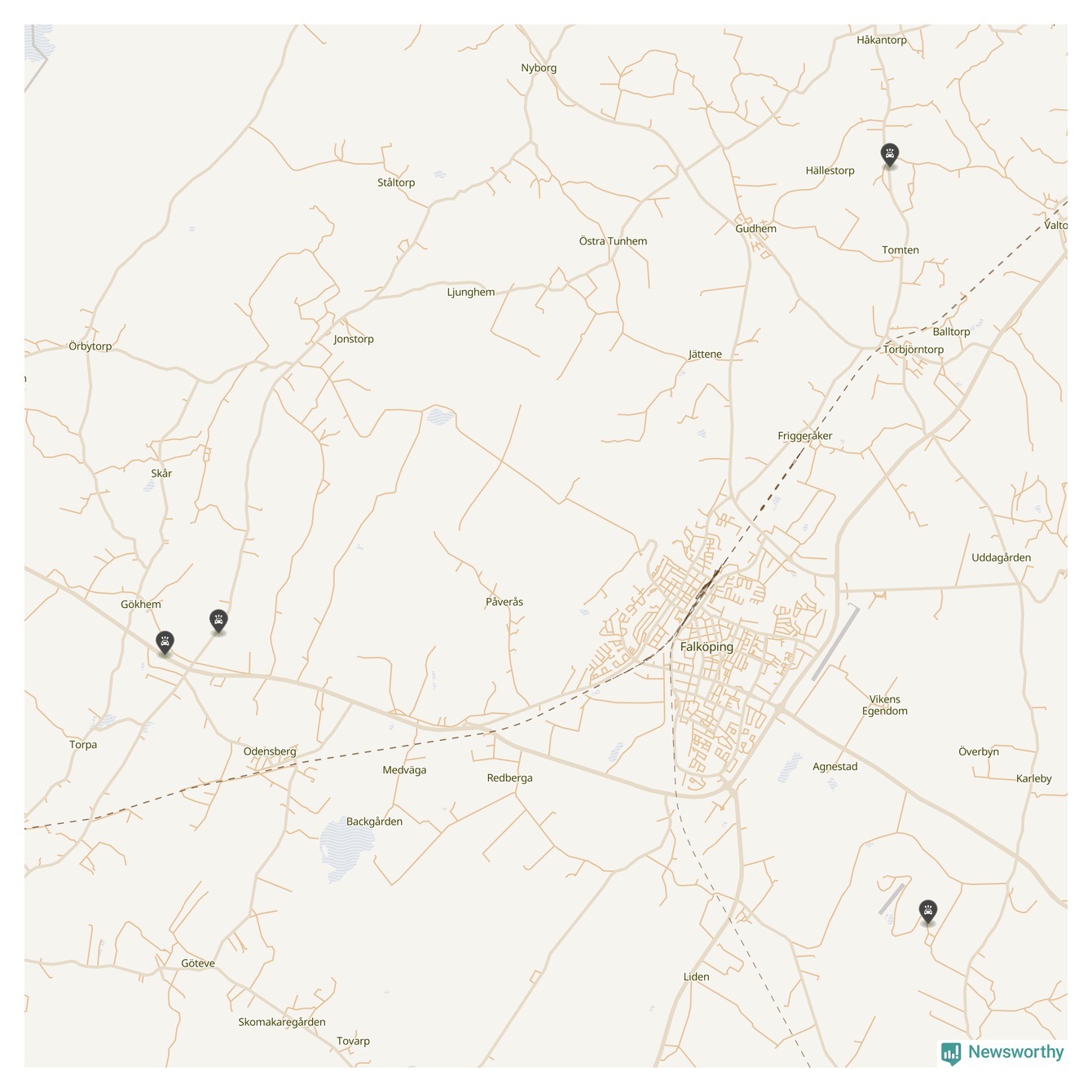Click the Torbjörntorp place name

914,350
